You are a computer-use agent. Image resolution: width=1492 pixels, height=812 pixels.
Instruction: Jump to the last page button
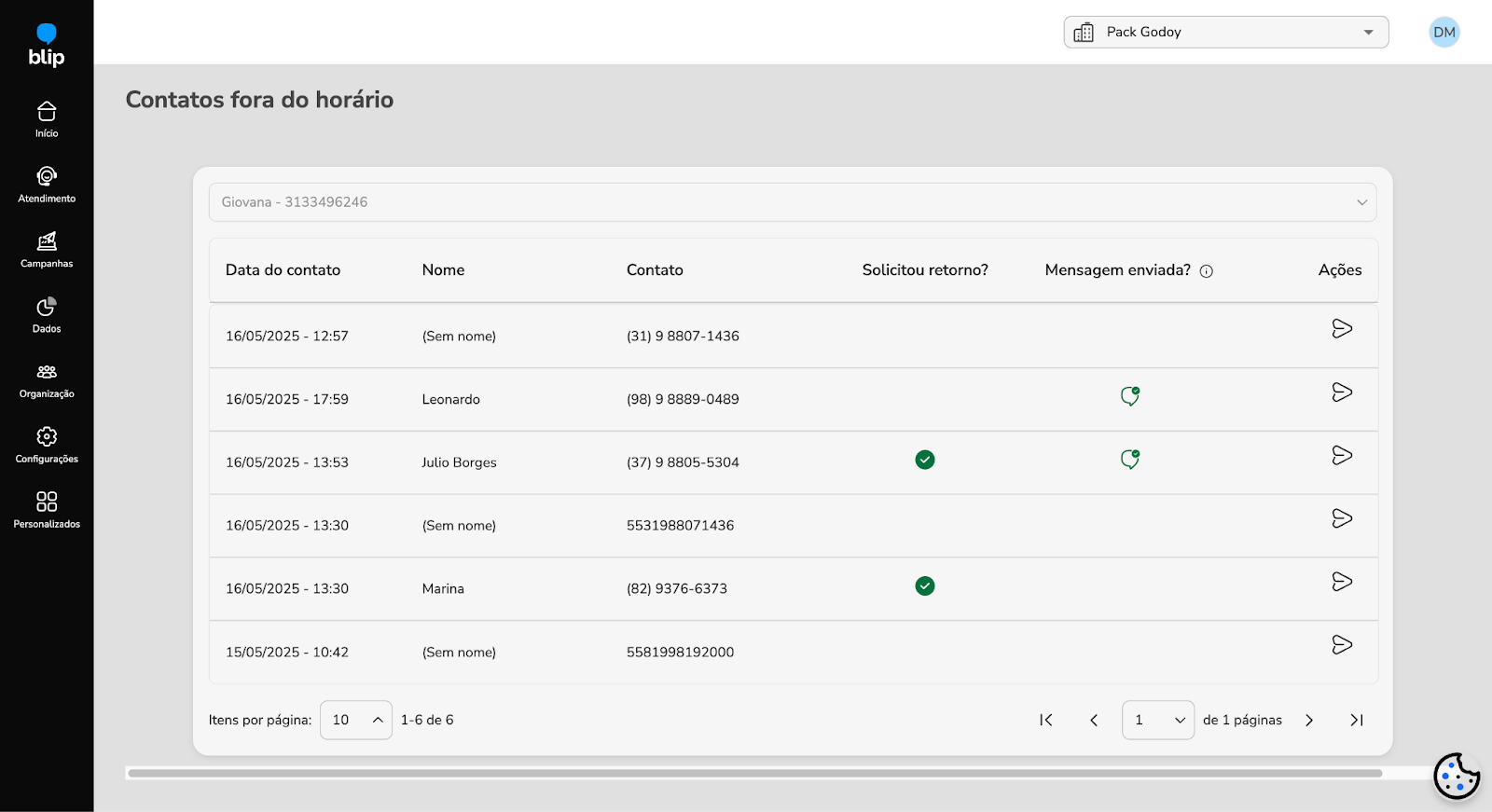(1357, 721)
